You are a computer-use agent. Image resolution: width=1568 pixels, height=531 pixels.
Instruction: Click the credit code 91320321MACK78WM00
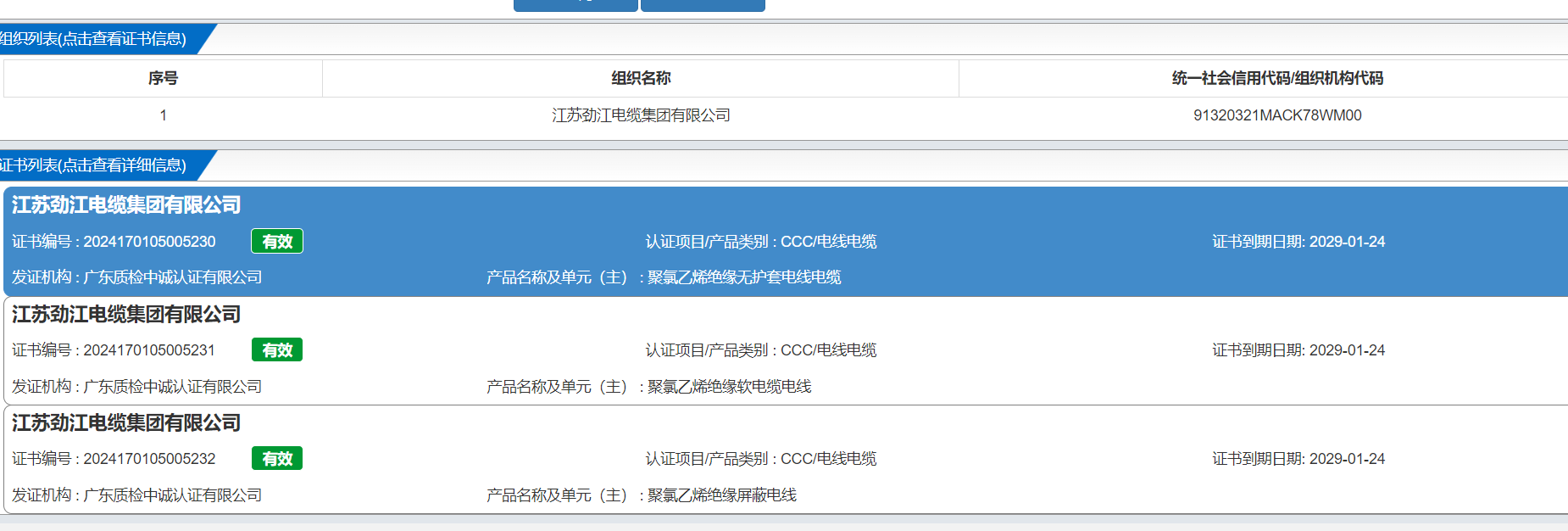[1277, 115]
